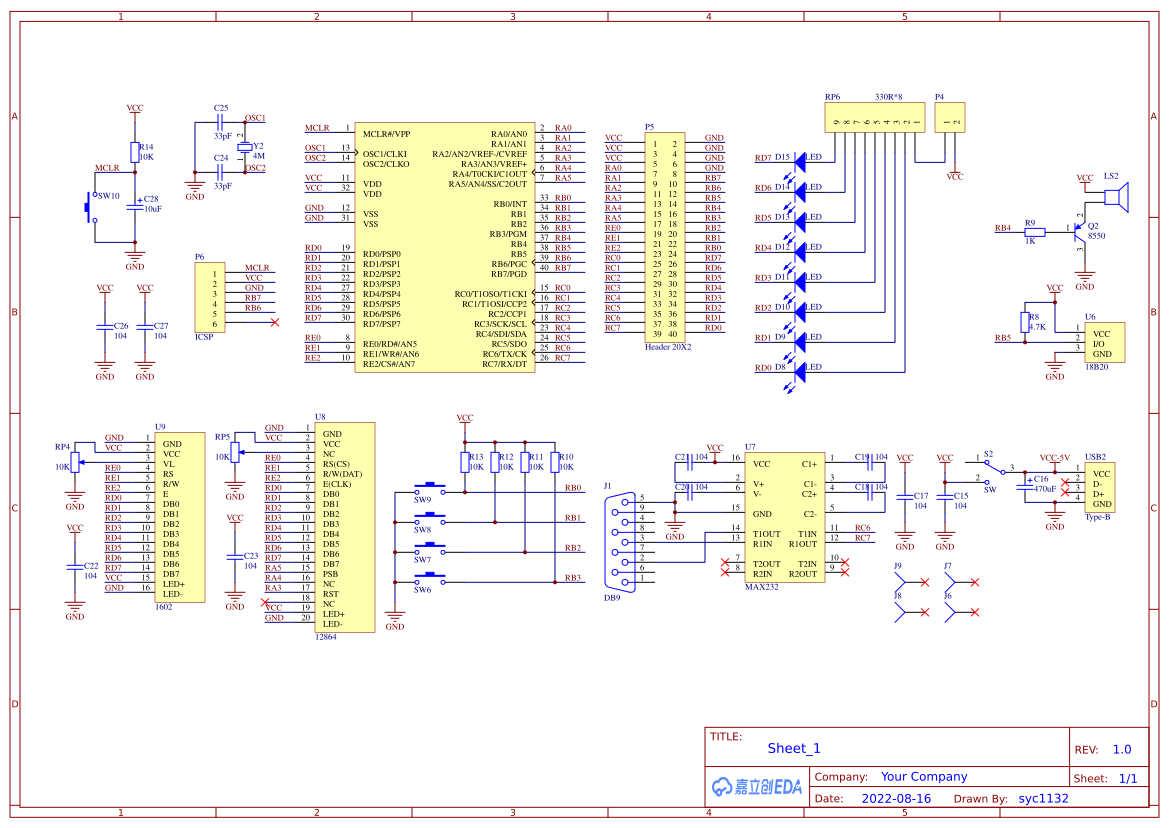Select the U7 MAX232 chip body
The height and width of the screenshot is (828, 1169).
(x=784, y=518)
